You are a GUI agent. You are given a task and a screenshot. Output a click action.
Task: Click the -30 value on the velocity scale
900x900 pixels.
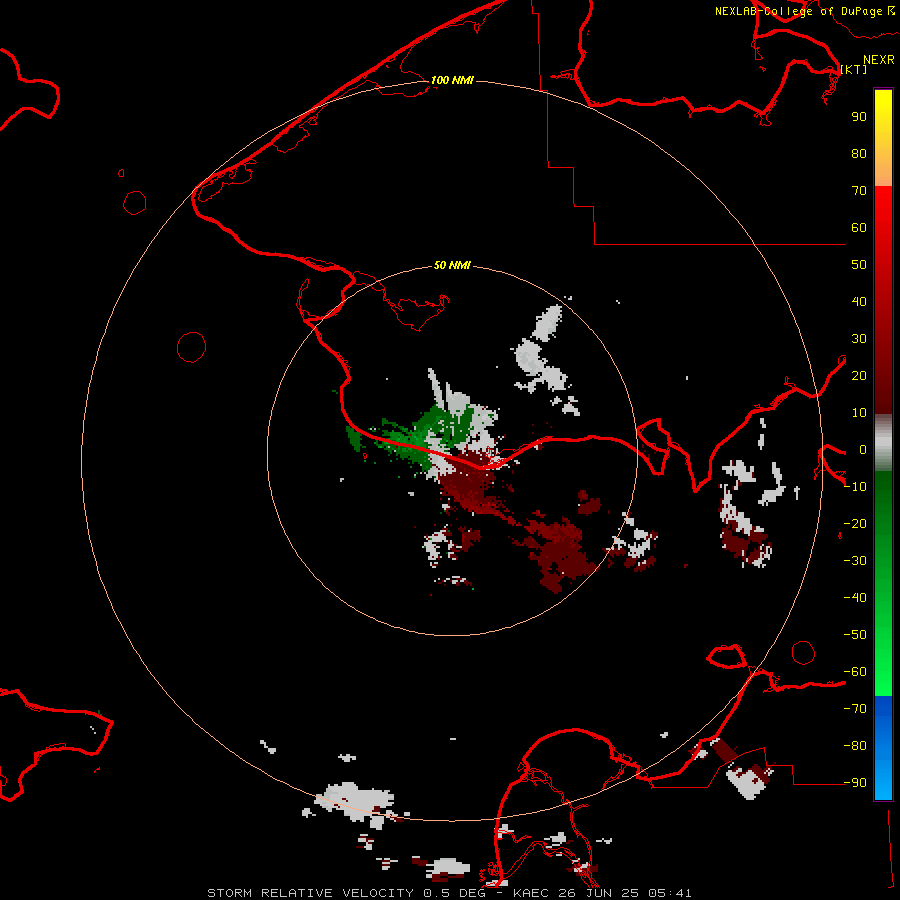coord(855,561)
